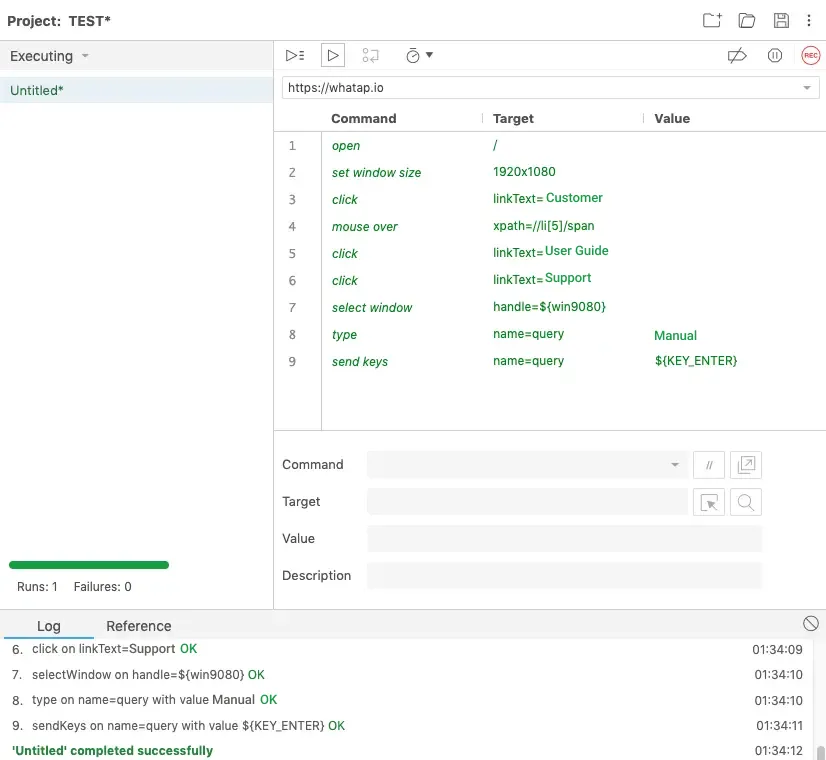Create a new project icon
826x760 pixels.
(712, 21)
